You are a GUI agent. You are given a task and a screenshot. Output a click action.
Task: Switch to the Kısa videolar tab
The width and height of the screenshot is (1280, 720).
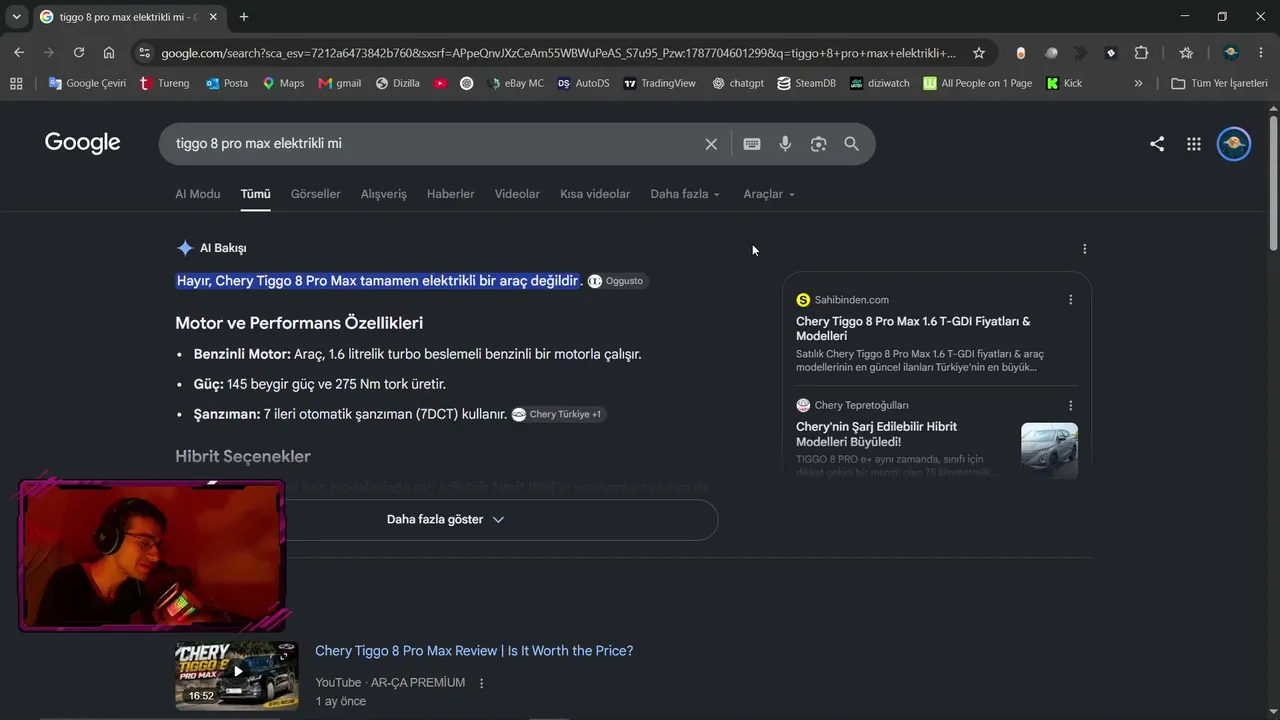(595, 194)
